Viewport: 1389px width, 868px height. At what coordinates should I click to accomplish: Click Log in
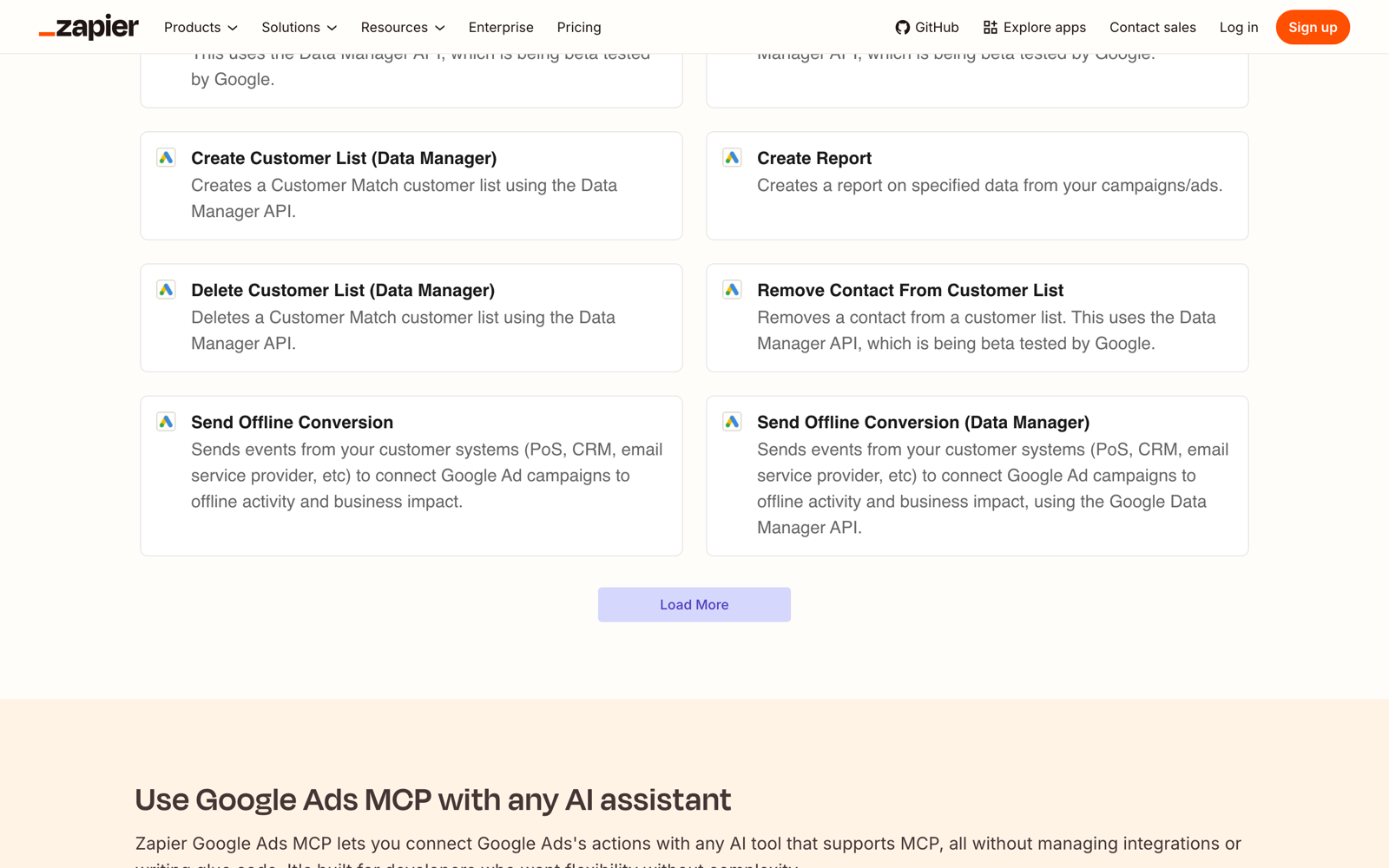tap(1238, 28)
